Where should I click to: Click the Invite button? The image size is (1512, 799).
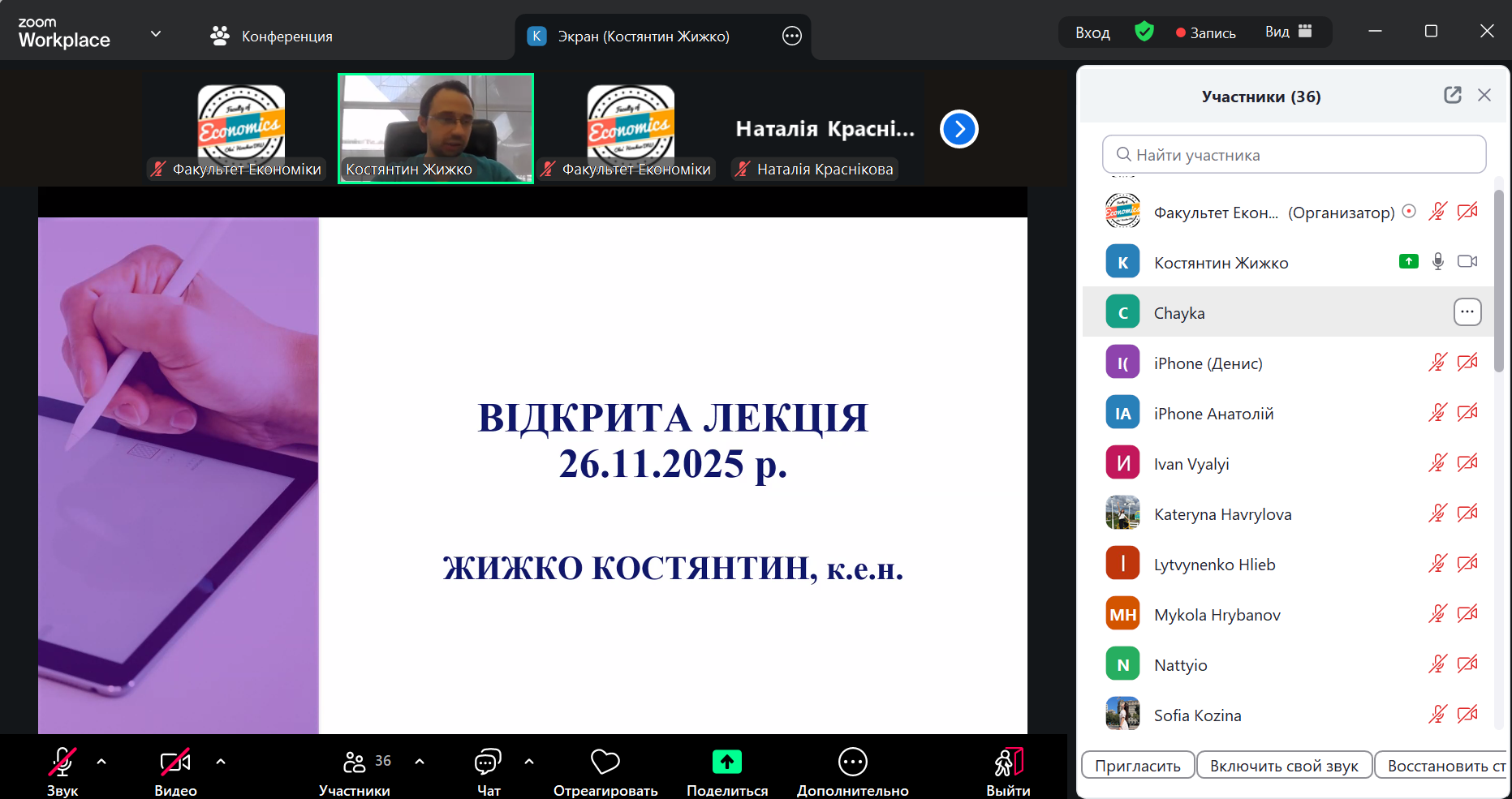coord(1137,766)
